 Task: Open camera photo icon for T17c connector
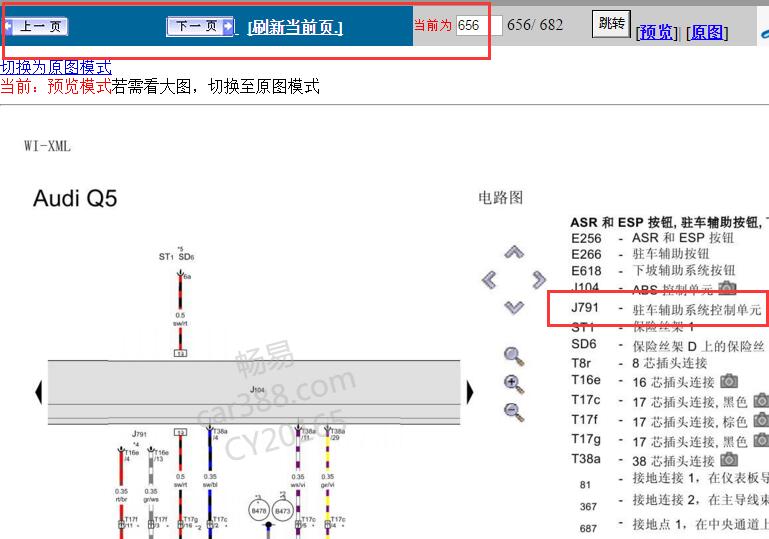click(x=761, y=400)
